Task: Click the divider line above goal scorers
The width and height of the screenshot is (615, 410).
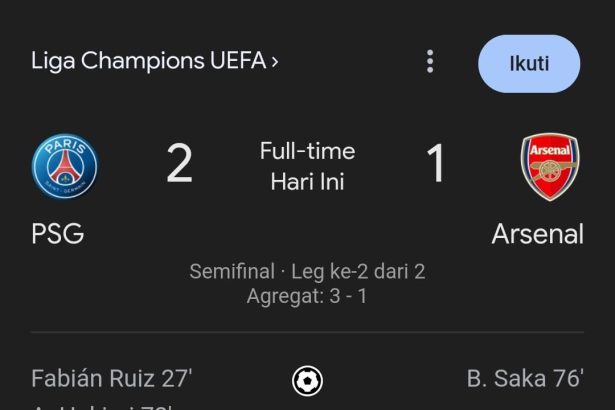Action: [308, 332]
